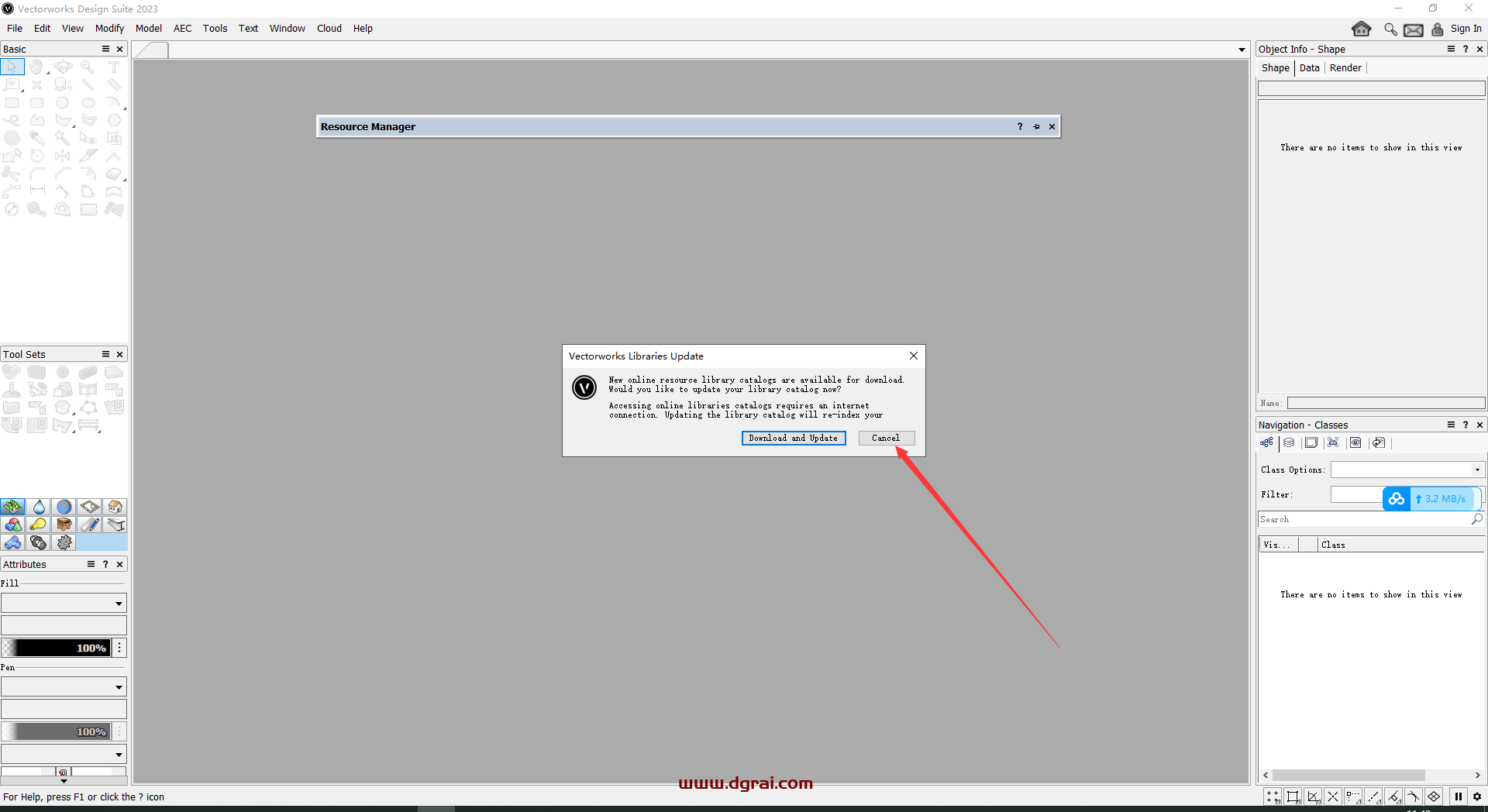
Task: Open the globe GIS tool set
Action: pos(64,507)
